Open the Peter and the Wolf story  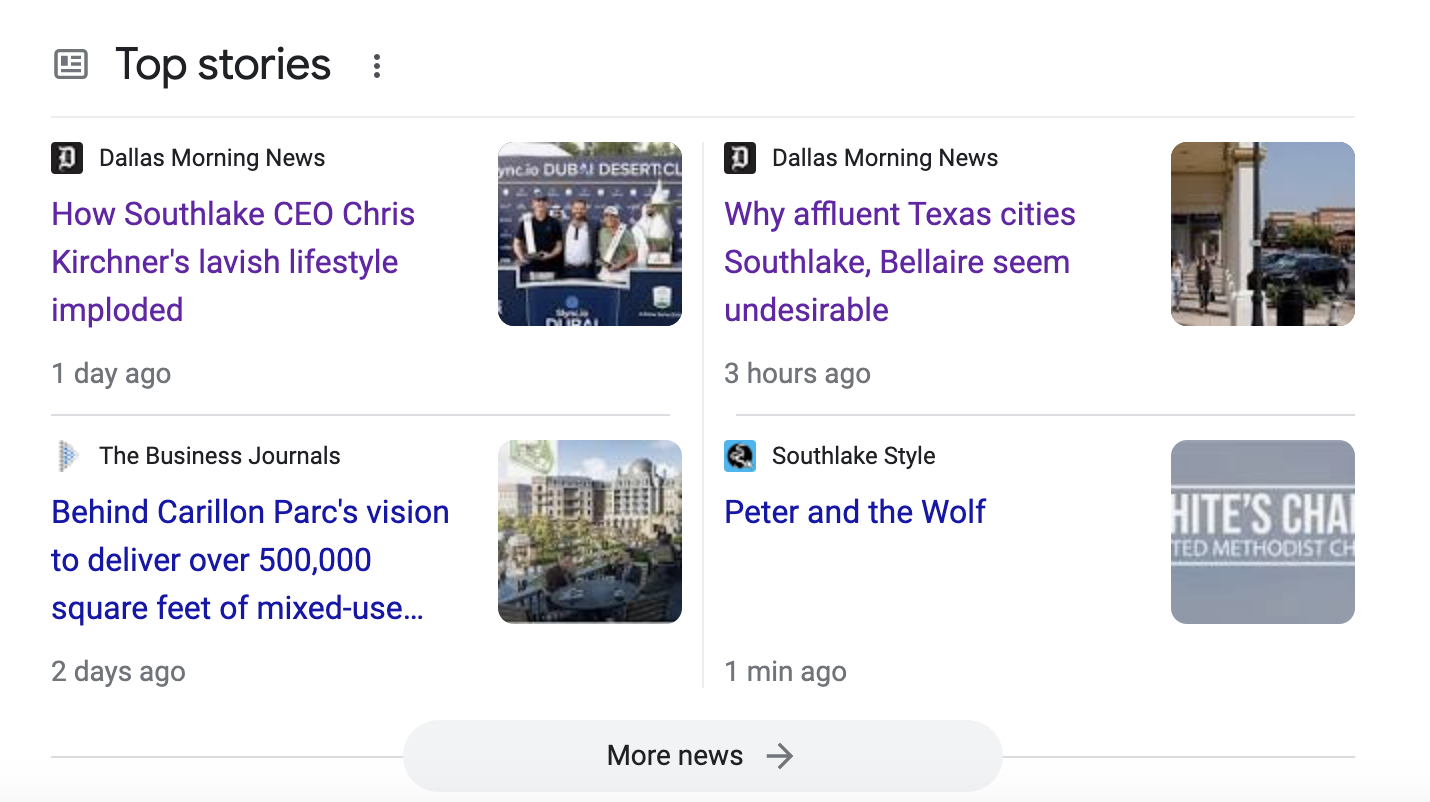point(855,512)
